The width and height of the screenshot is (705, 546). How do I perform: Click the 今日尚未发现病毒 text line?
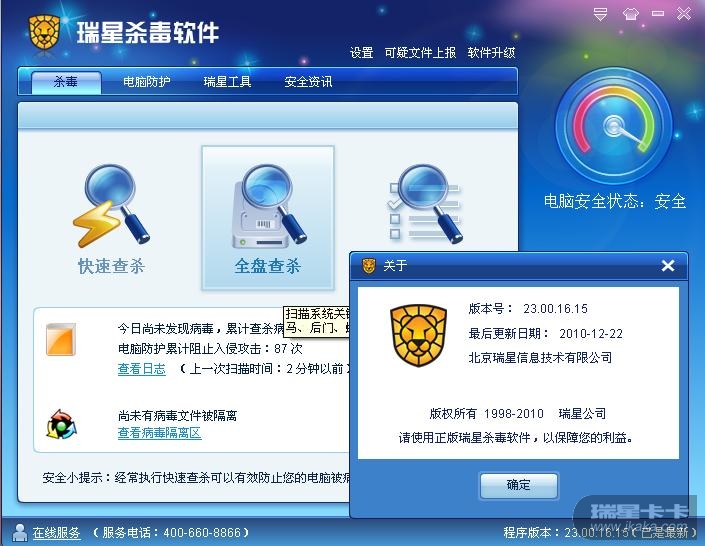[201, 328]
